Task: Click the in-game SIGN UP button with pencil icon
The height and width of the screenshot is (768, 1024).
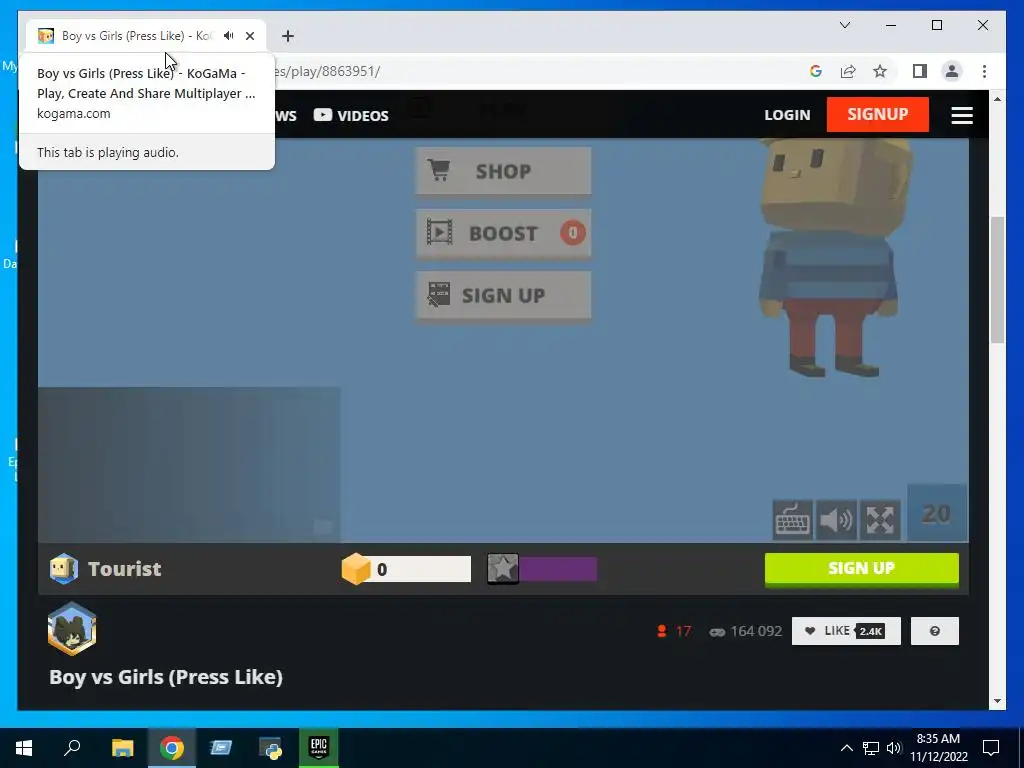Action: (503, 295)
